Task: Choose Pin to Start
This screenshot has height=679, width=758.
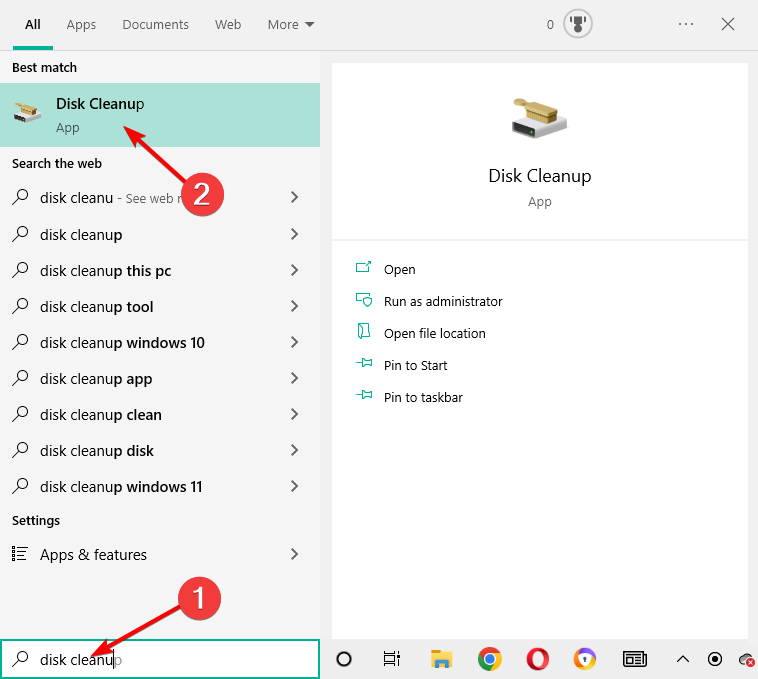Action: coord(415,365)
